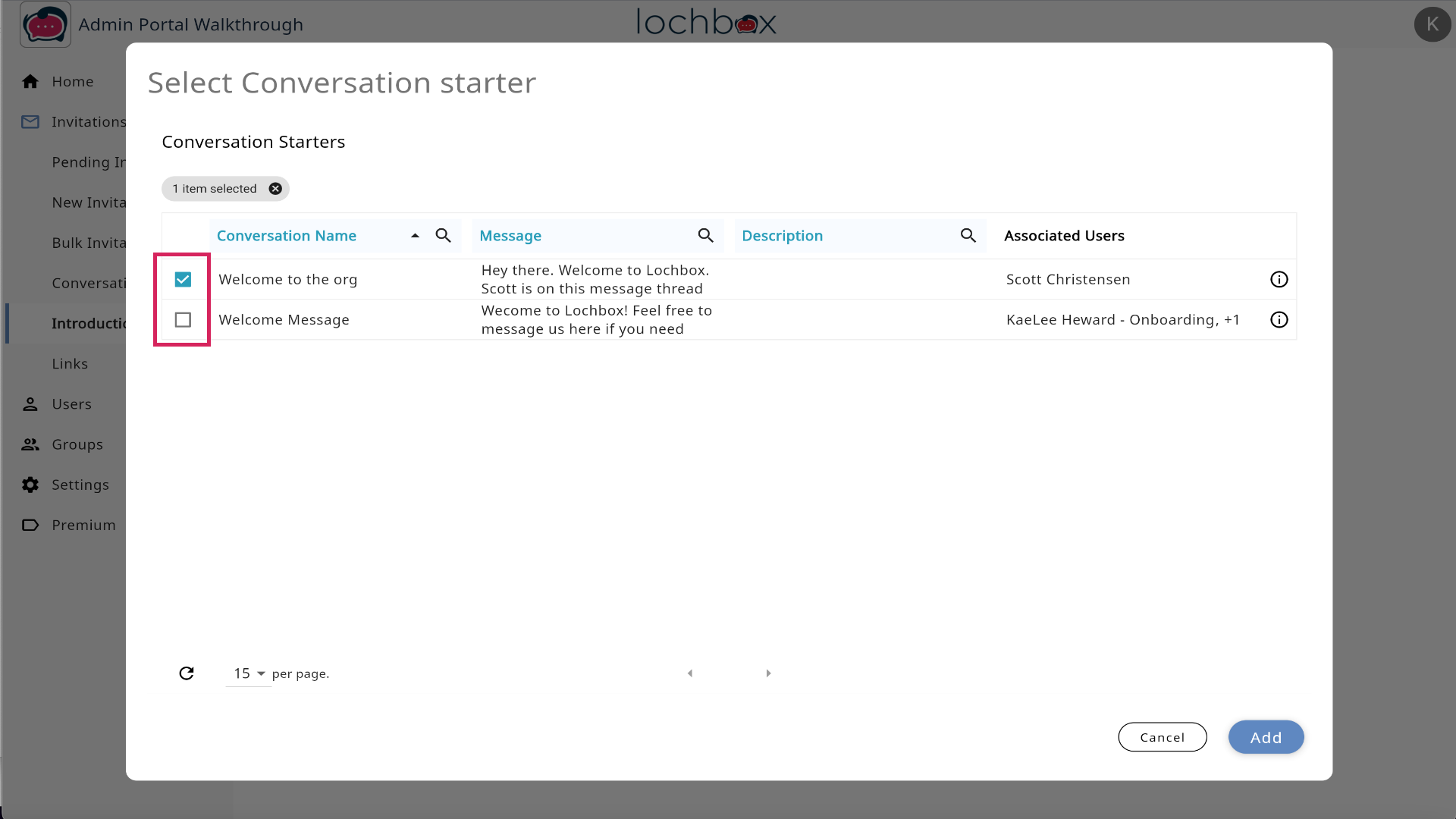Click the search icon in Message column
This screenshot has width=1456, height=819.
coord(706,236)
